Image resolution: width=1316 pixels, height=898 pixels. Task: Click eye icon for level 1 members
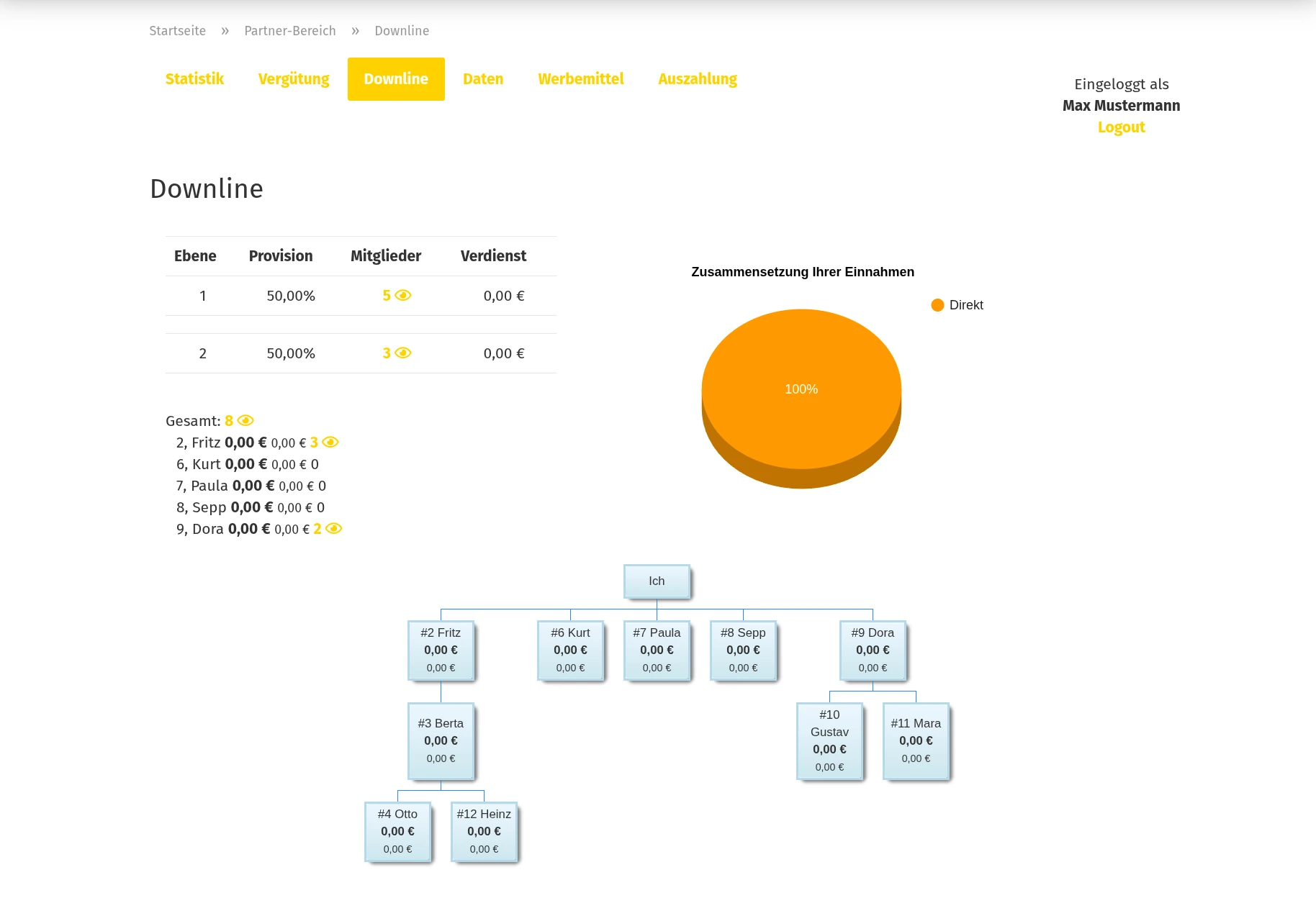403,296
